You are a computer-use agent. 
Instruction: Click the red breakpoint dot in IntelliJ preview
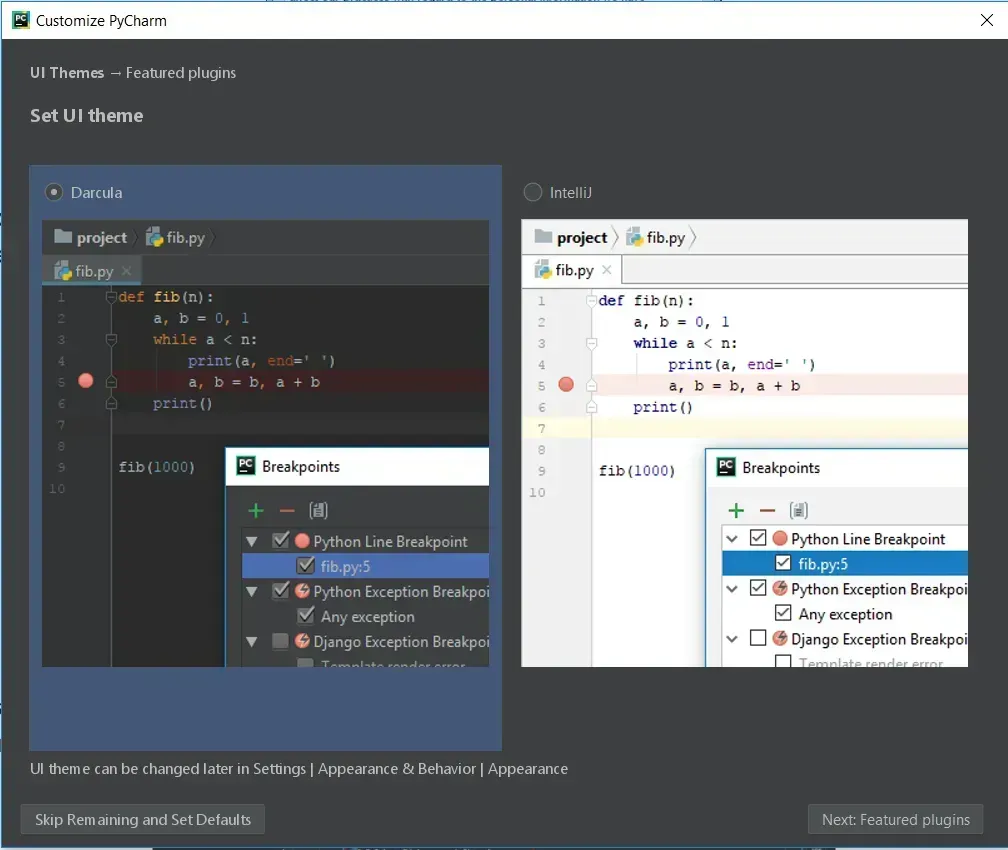pos(566,384)
